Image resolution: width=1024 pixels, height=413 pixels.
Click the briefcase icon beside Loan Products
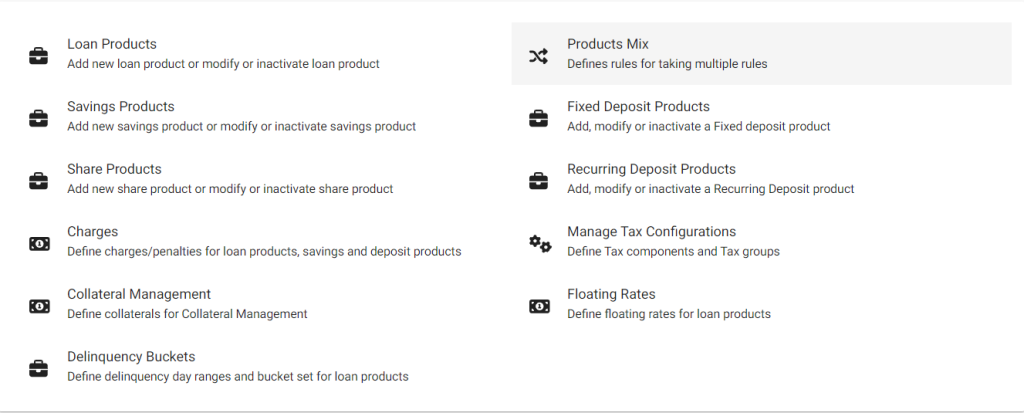click(x=39, y=56)
